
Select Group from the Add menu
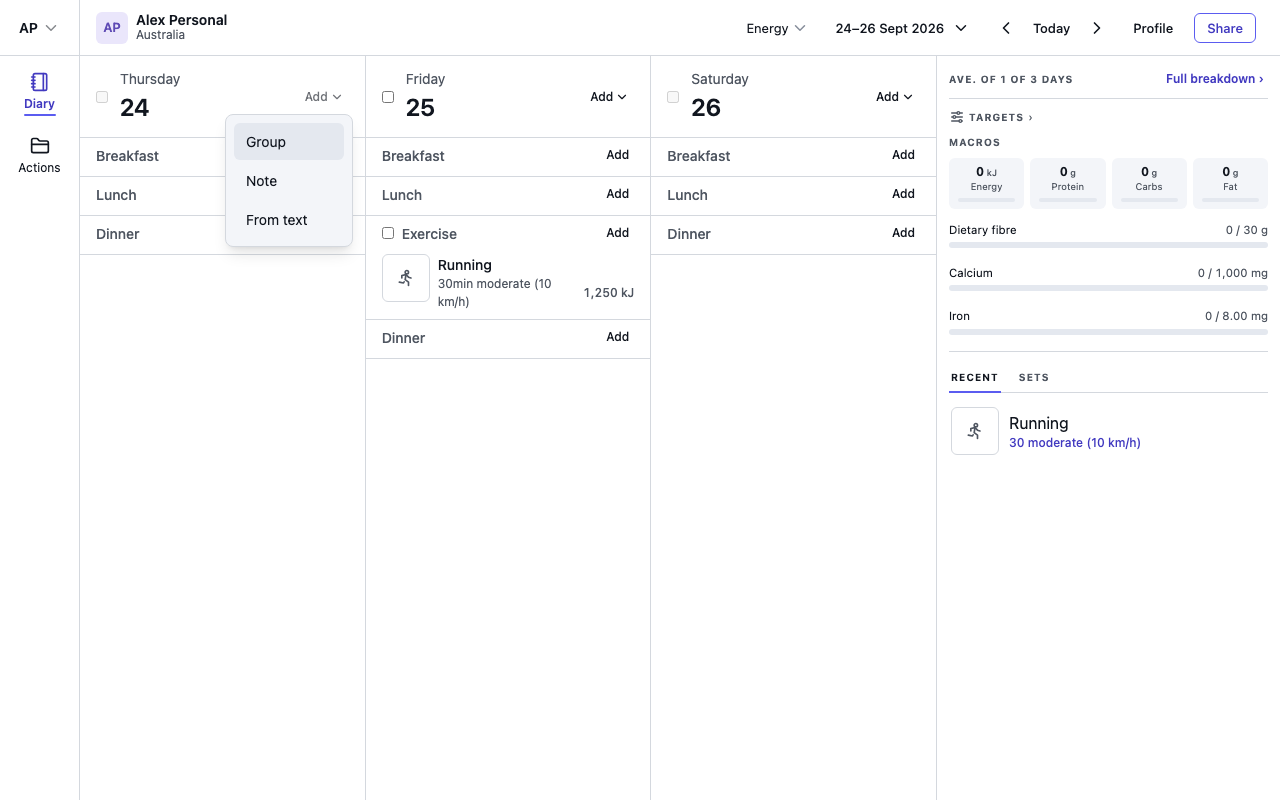click(x=289, y=142)
